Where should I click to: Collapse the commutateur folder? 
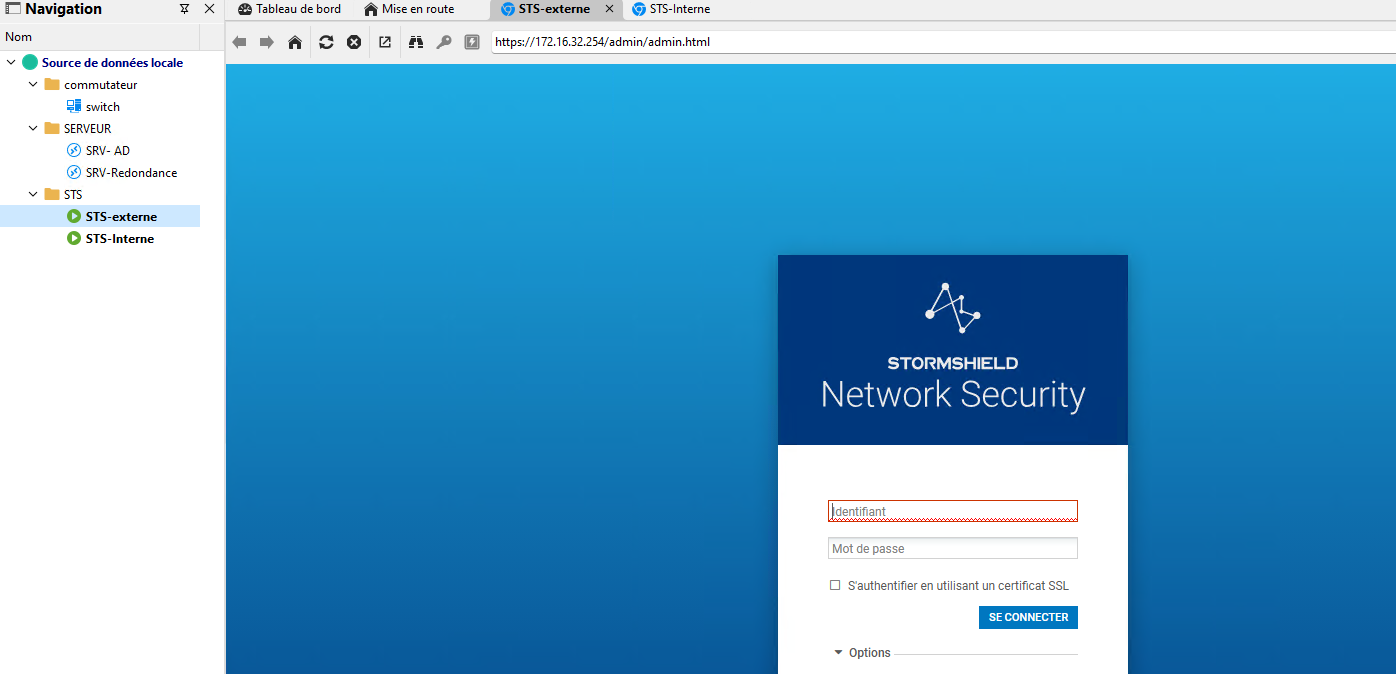click(x=33, y=85)
